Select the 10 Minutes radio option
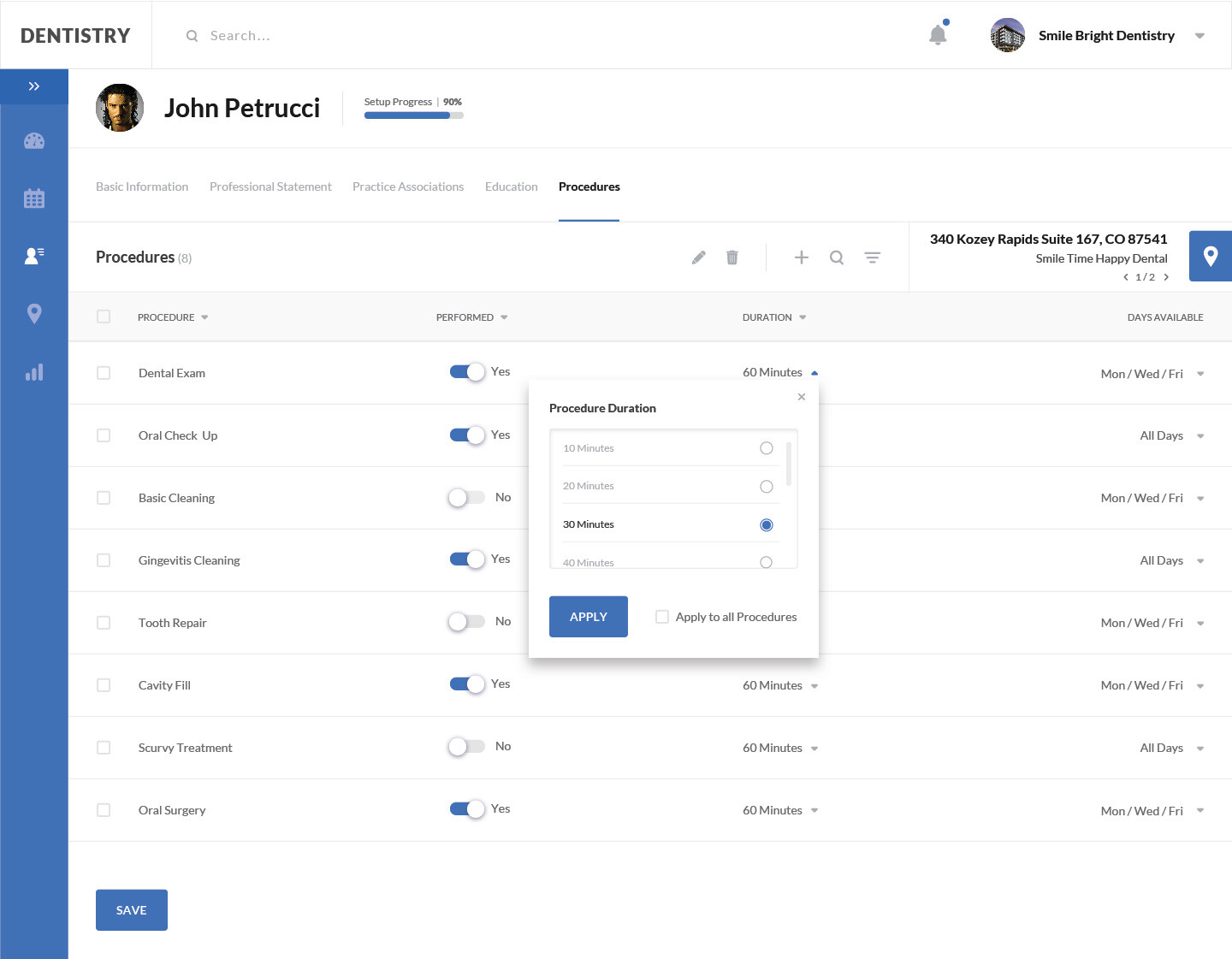The image size is (1232, 959). pyautogui.click(x=766, y=448)
